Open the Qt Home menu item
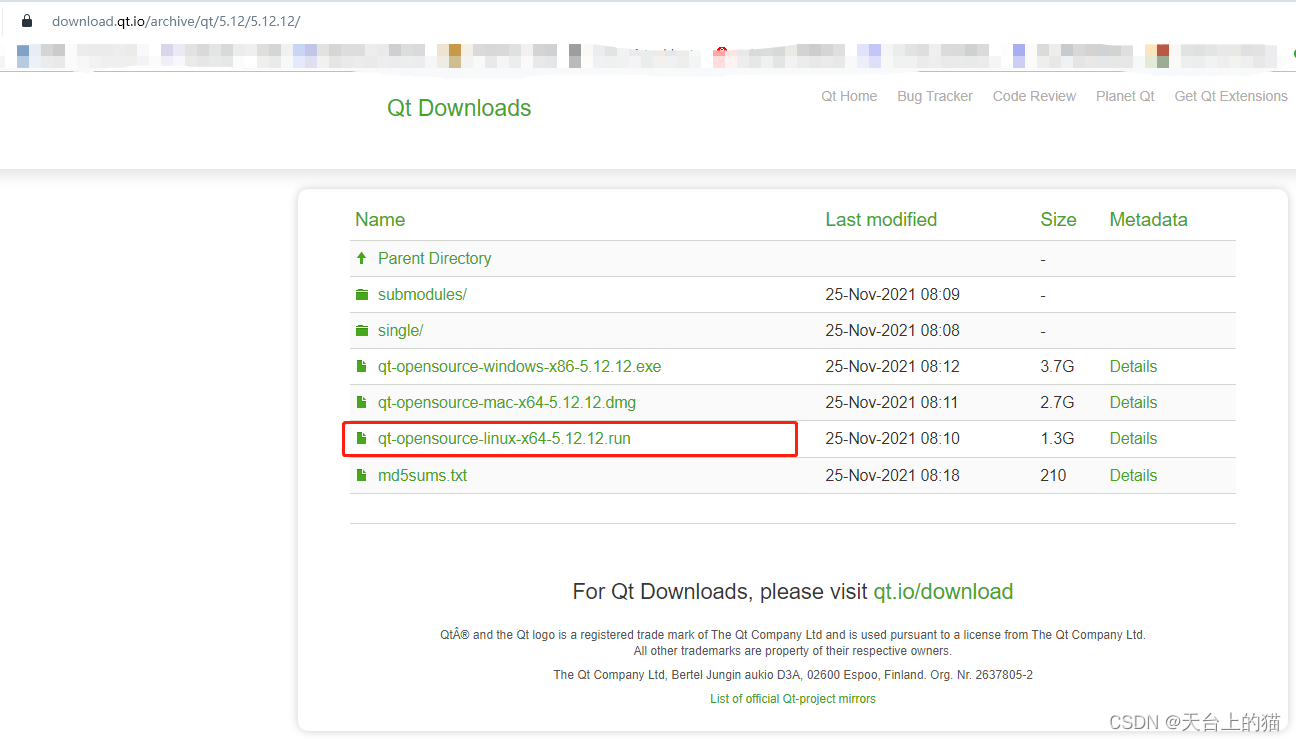Screen dimensions: 1296x741 point(849,96)
